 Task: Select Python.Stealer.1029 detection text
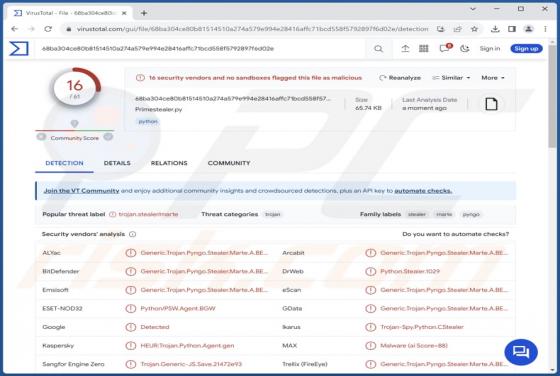(x=410, y=271)
